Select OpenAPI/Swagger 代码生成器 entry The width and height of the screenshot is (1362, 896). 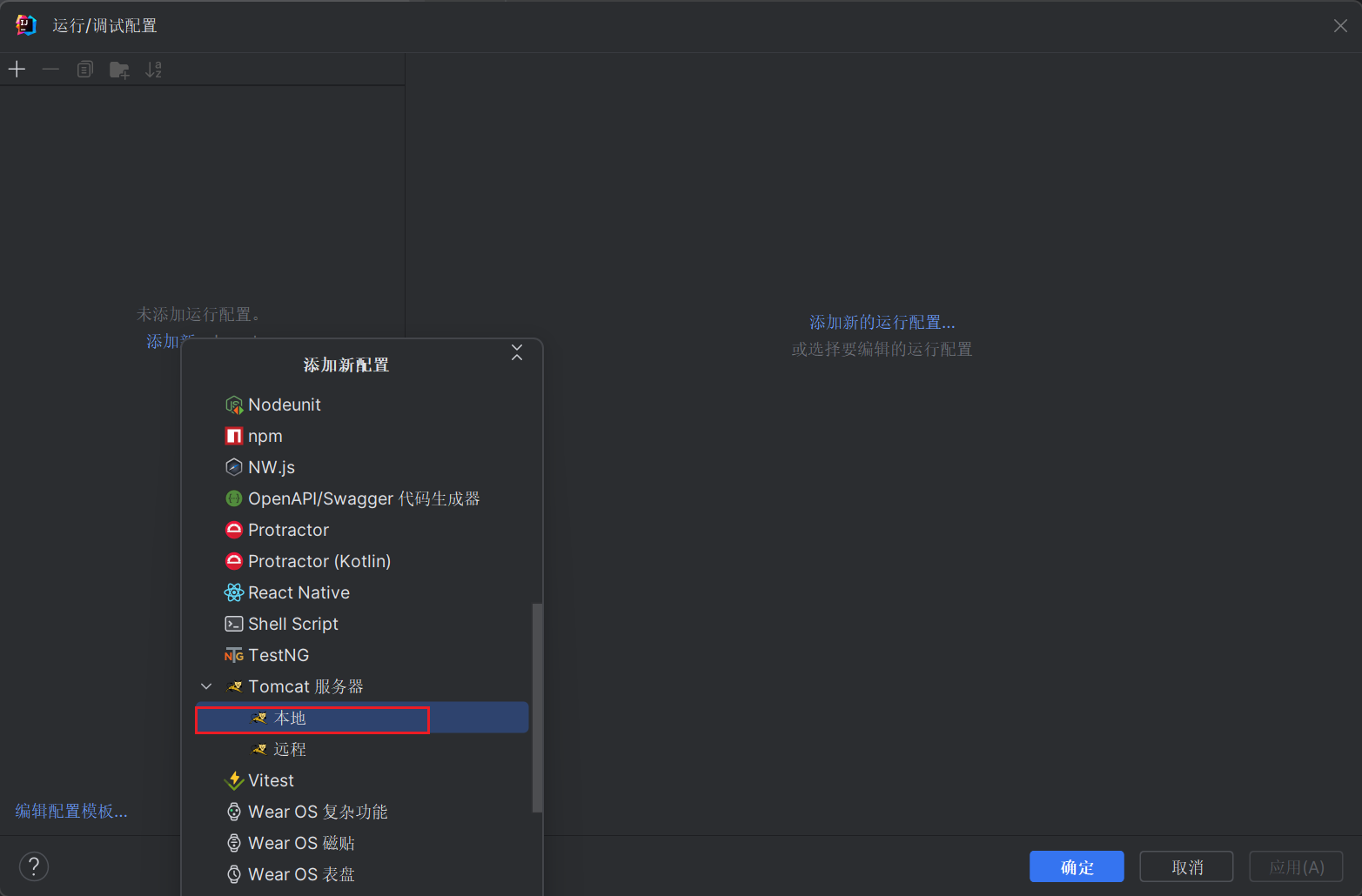363,499
